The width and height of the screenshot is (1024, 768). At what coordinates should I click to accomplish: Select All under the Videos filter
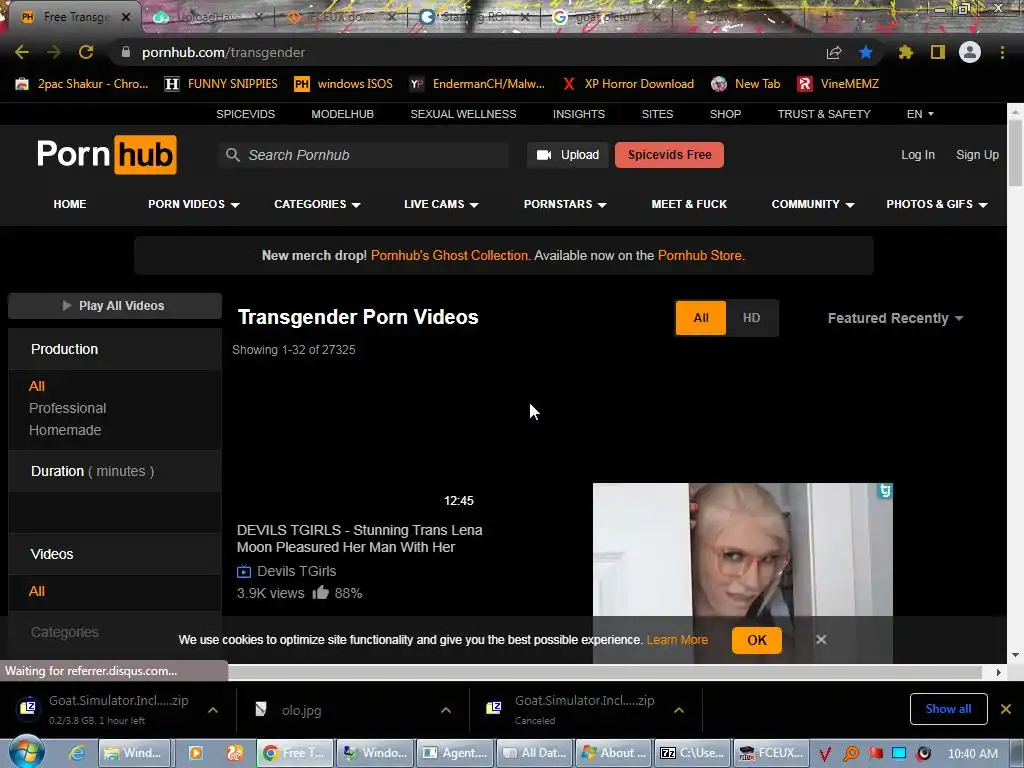37,591
